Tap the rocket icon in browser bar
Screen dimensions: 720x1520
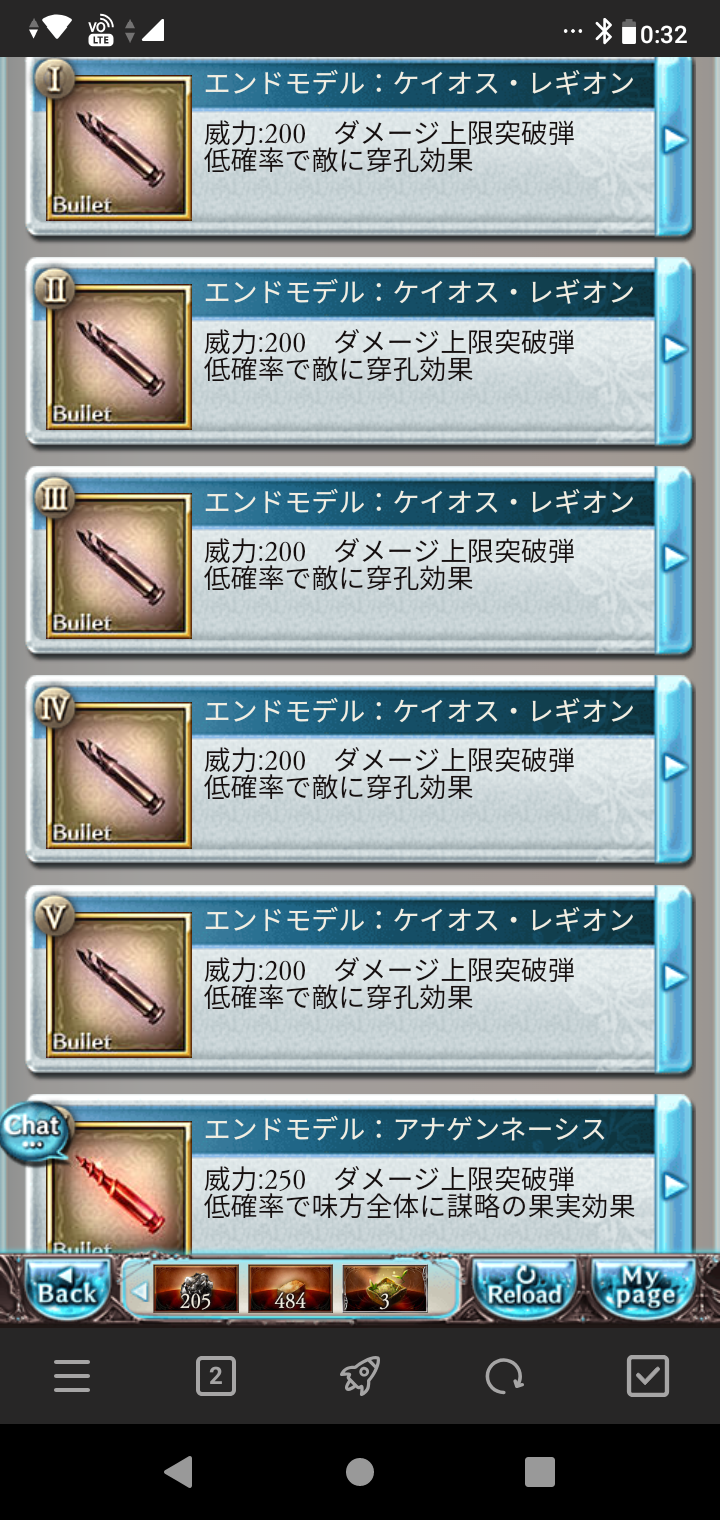360,1377
